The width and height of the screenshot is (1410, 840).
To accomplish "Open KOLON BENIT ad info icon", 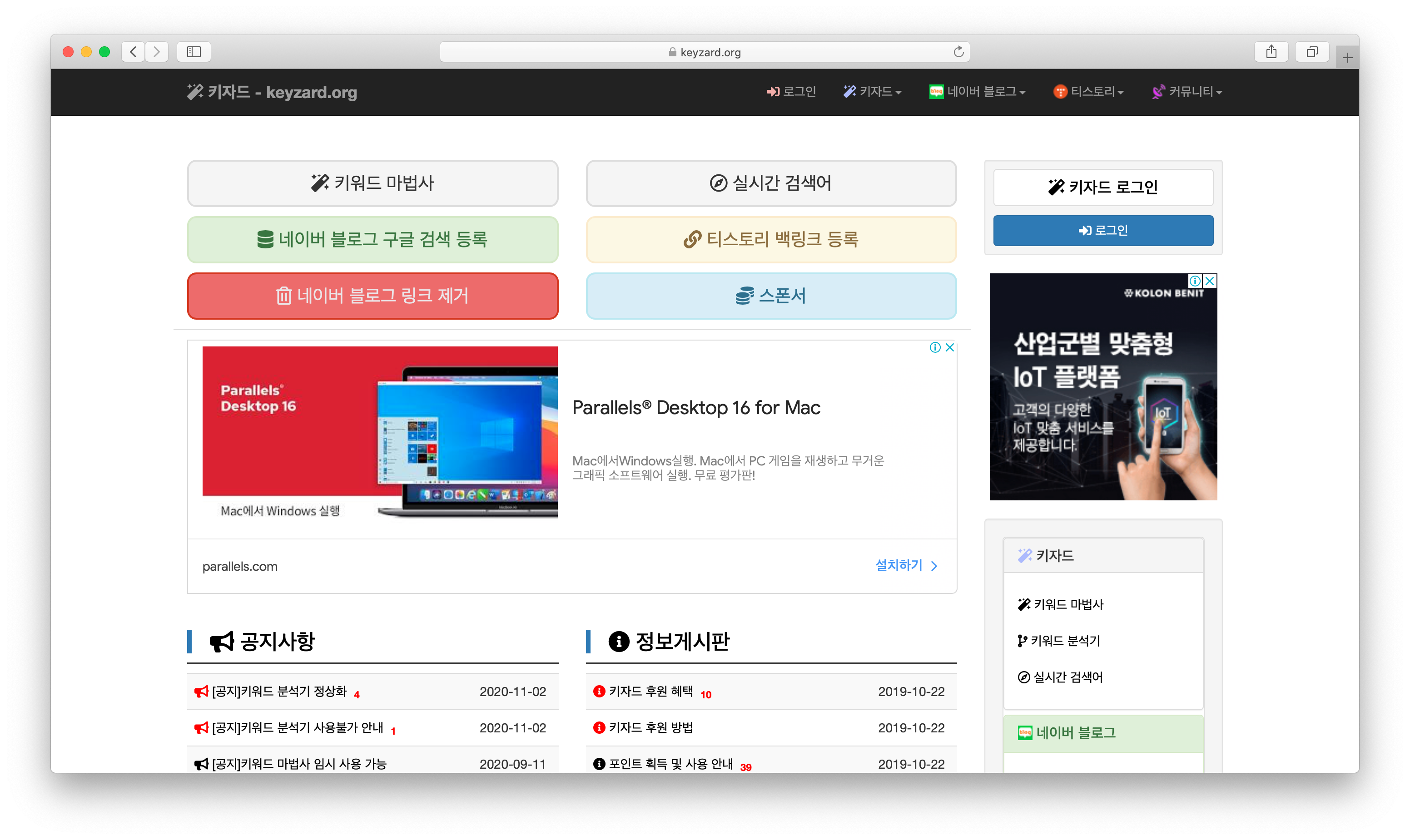I will pyautogui.click(x=1195, y=282).
